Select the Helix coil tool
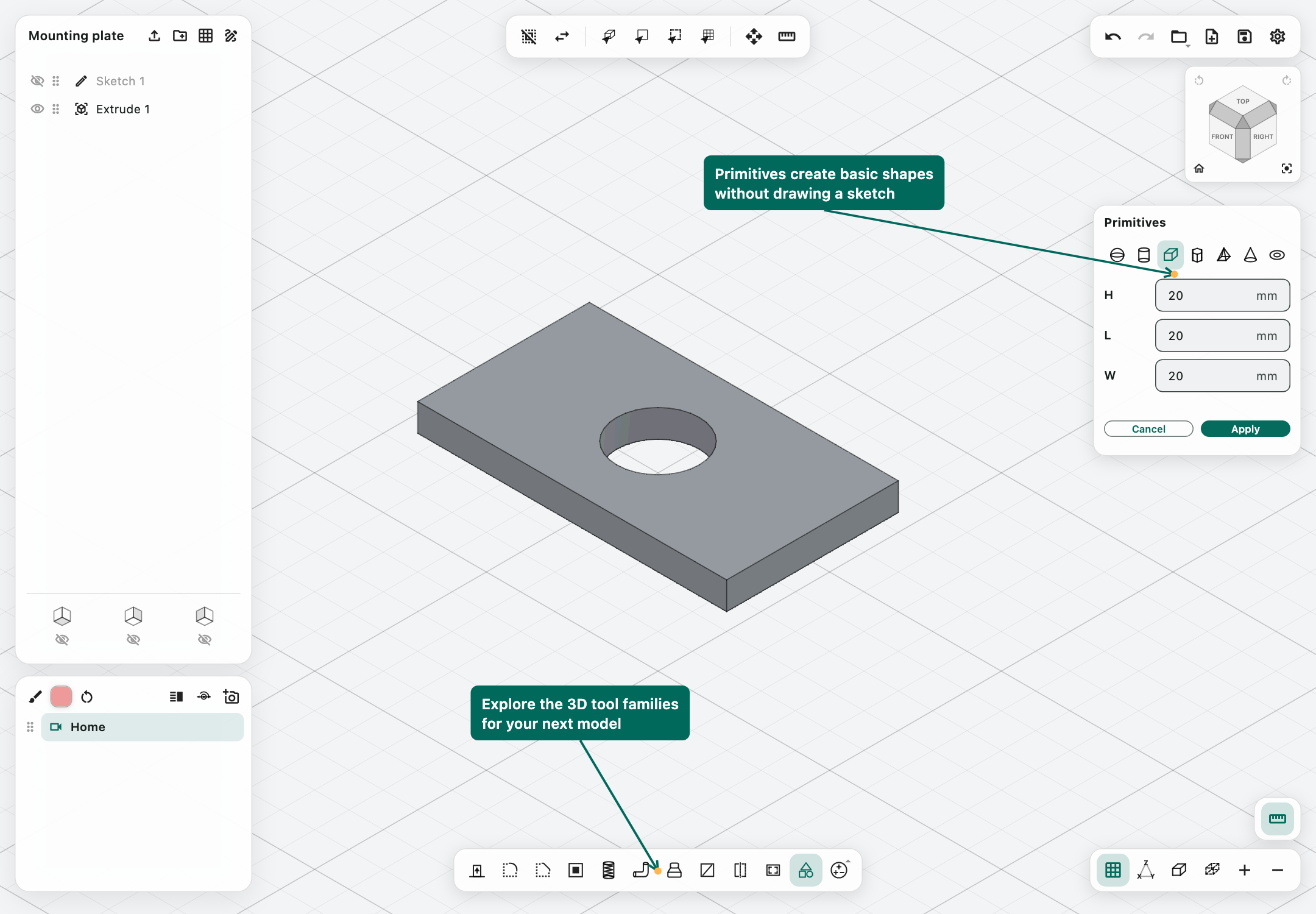The width and height of the screenshot is (1316, 914). tap(609, 870)
